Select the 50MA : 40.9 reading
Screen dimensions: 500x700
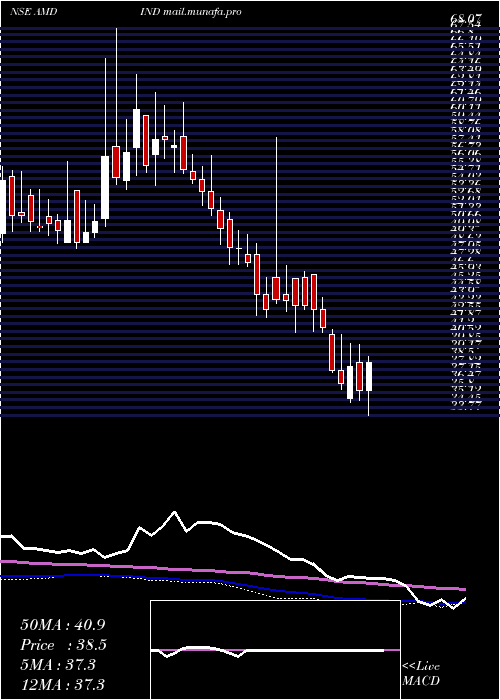pos(63,625)
